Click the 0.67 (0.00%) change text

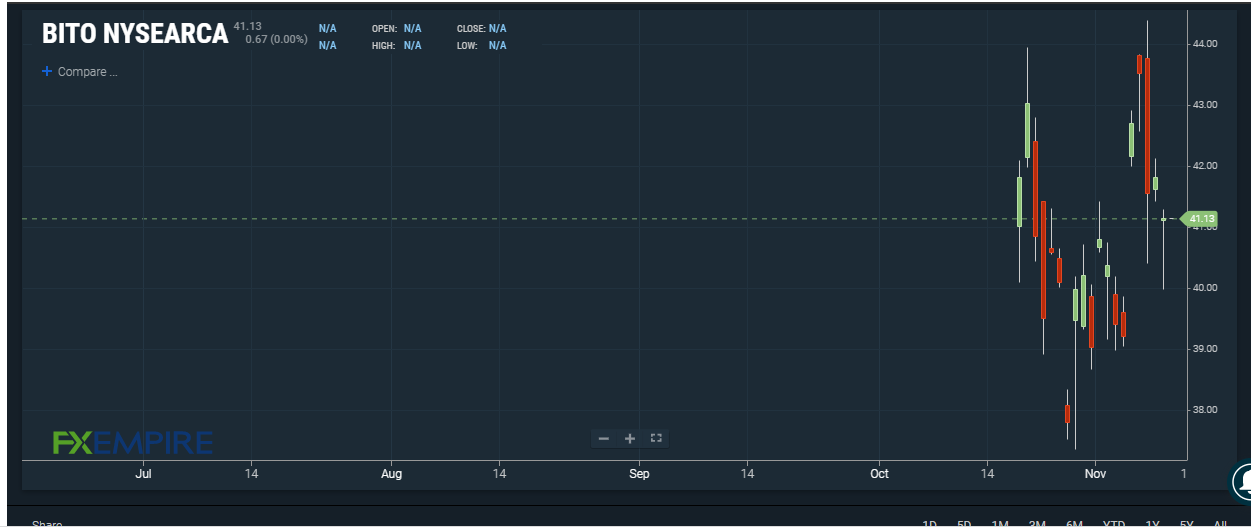(276, 39)
